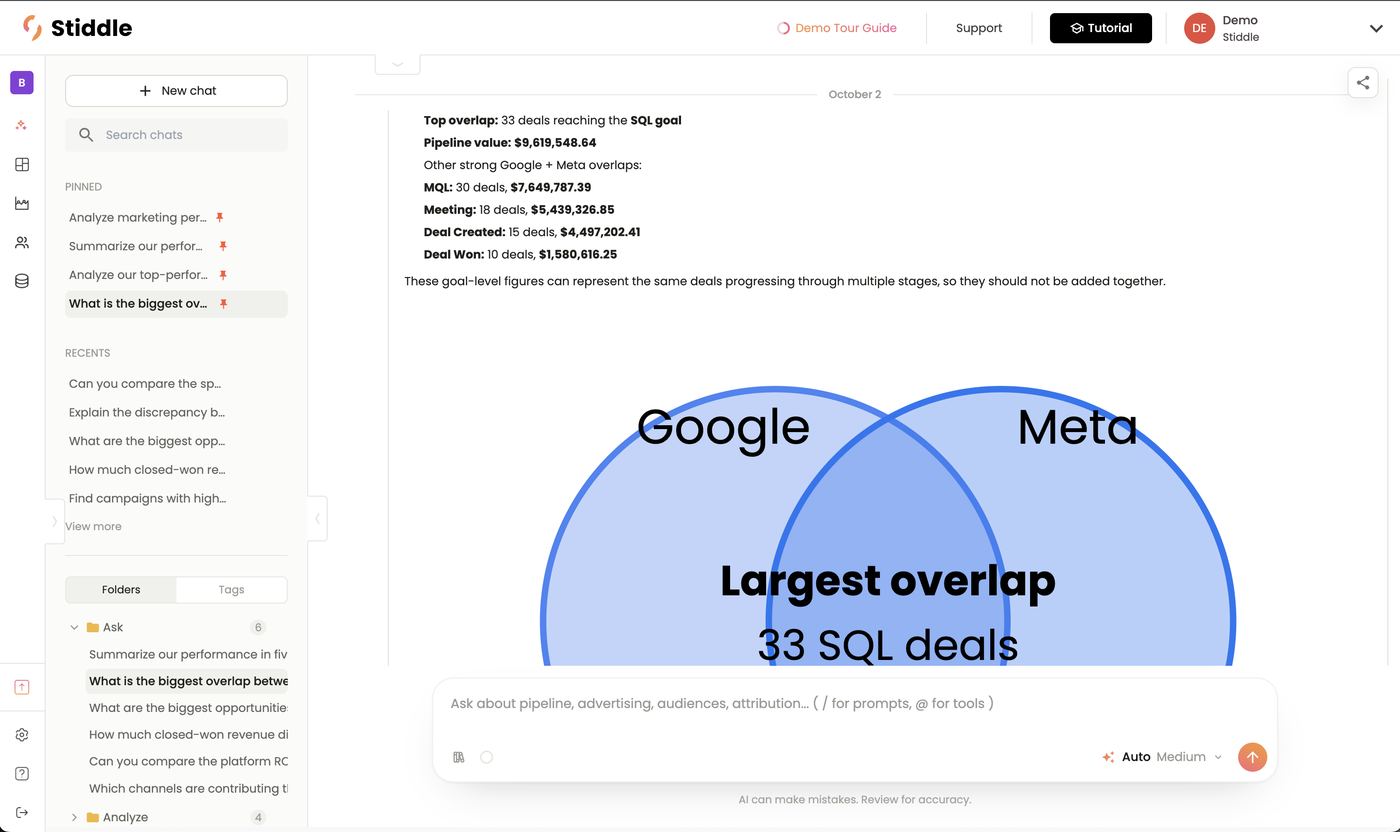Open folder item Summarize our performance in fiv
The image size is (1400, 832).
(187, 654)
